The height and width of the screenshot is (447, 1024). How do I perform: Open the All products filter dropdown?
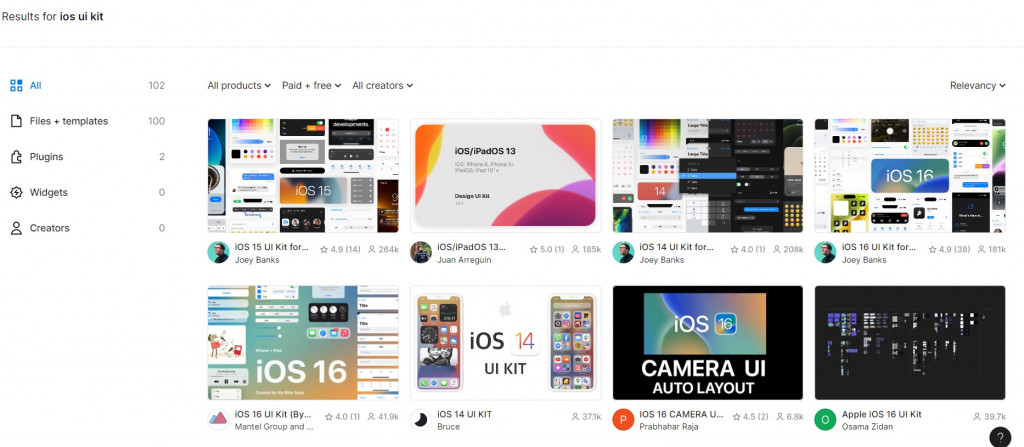pos(239,86)
